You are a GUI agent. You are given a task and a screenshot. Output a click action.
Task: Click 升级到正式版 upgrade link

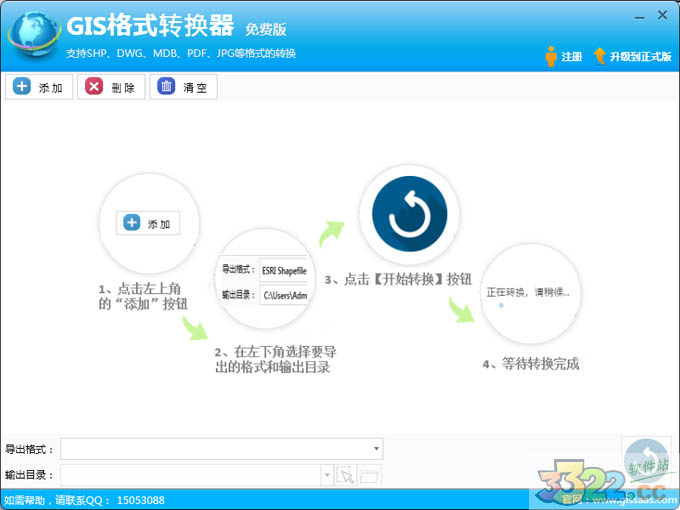tap(633, 56)
